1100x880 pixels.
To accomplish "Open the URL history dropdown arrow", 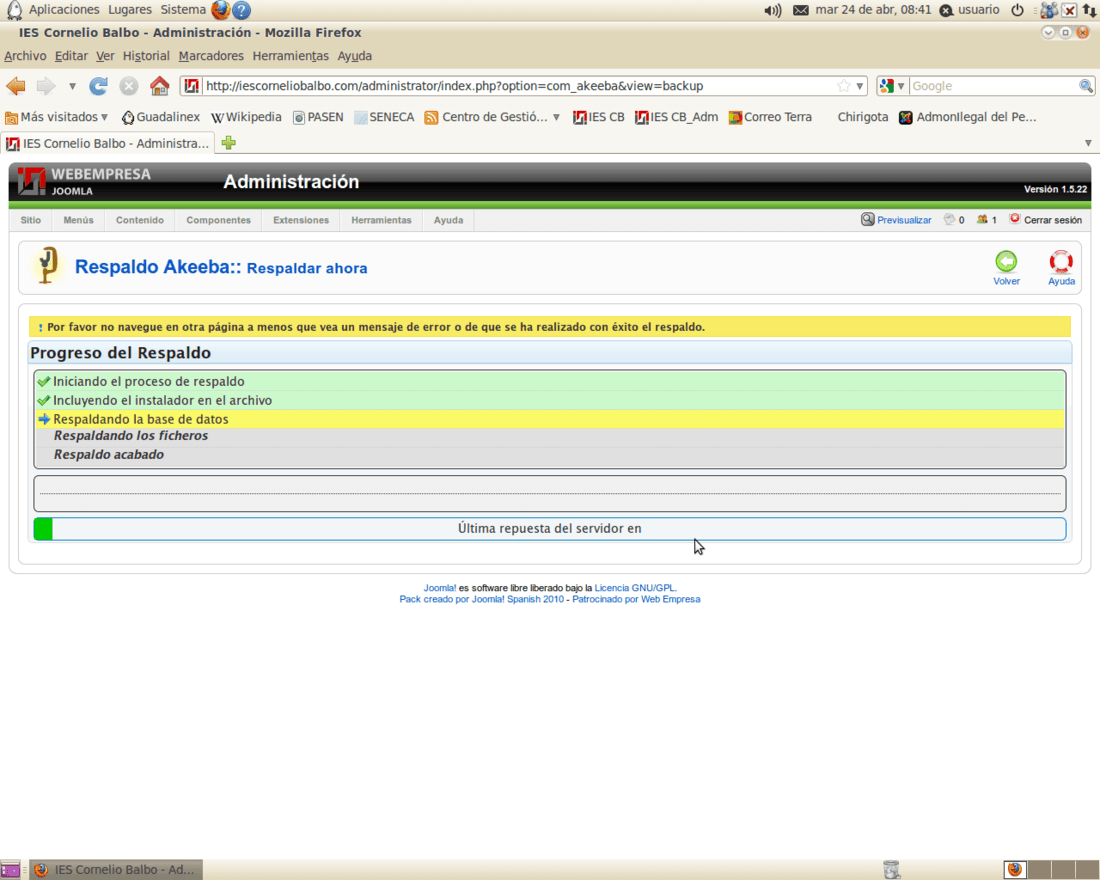I will pyautogui.click(x=859, y=86).
